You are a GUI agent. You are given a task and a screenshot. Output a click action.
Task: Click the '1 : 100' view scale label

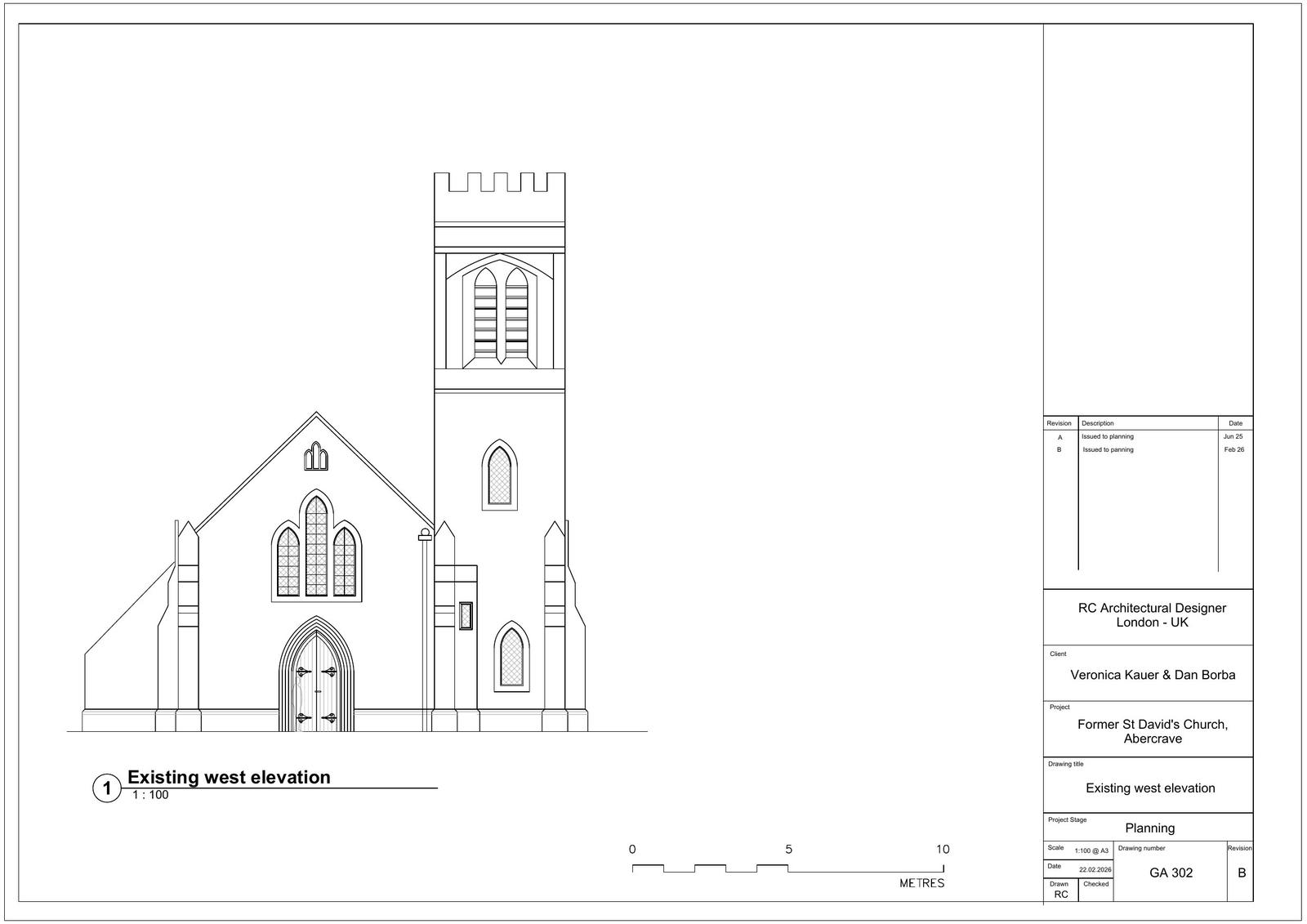click(149, 795)
